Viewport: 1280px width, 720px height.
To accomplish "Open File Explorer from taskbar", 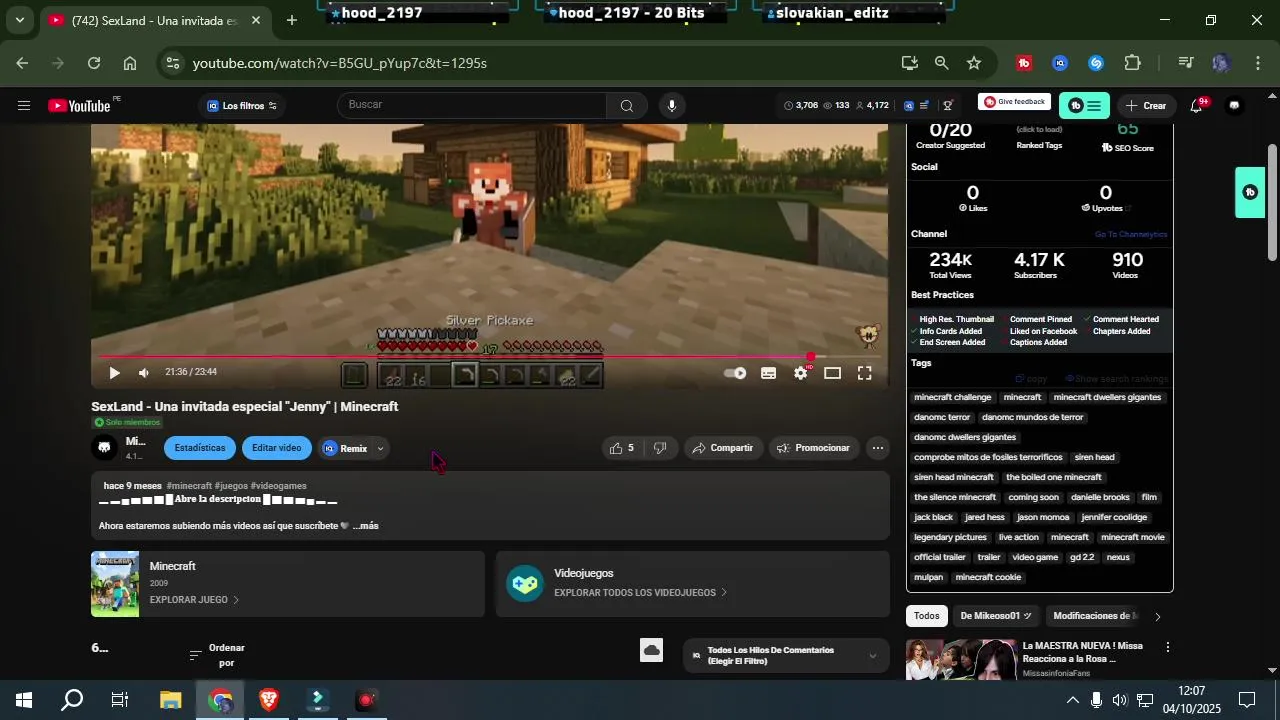I will click(171, 700).
